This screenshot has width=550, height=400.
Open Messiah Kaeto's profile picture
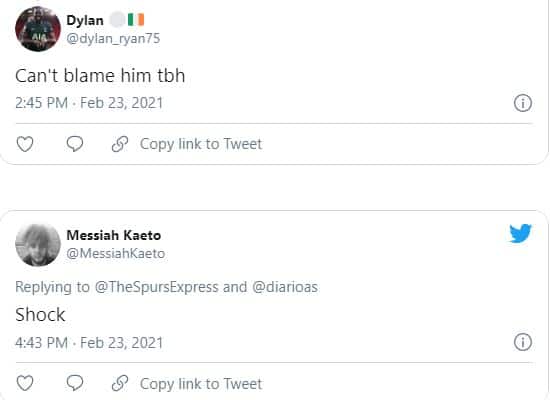[x=38, y=245]
